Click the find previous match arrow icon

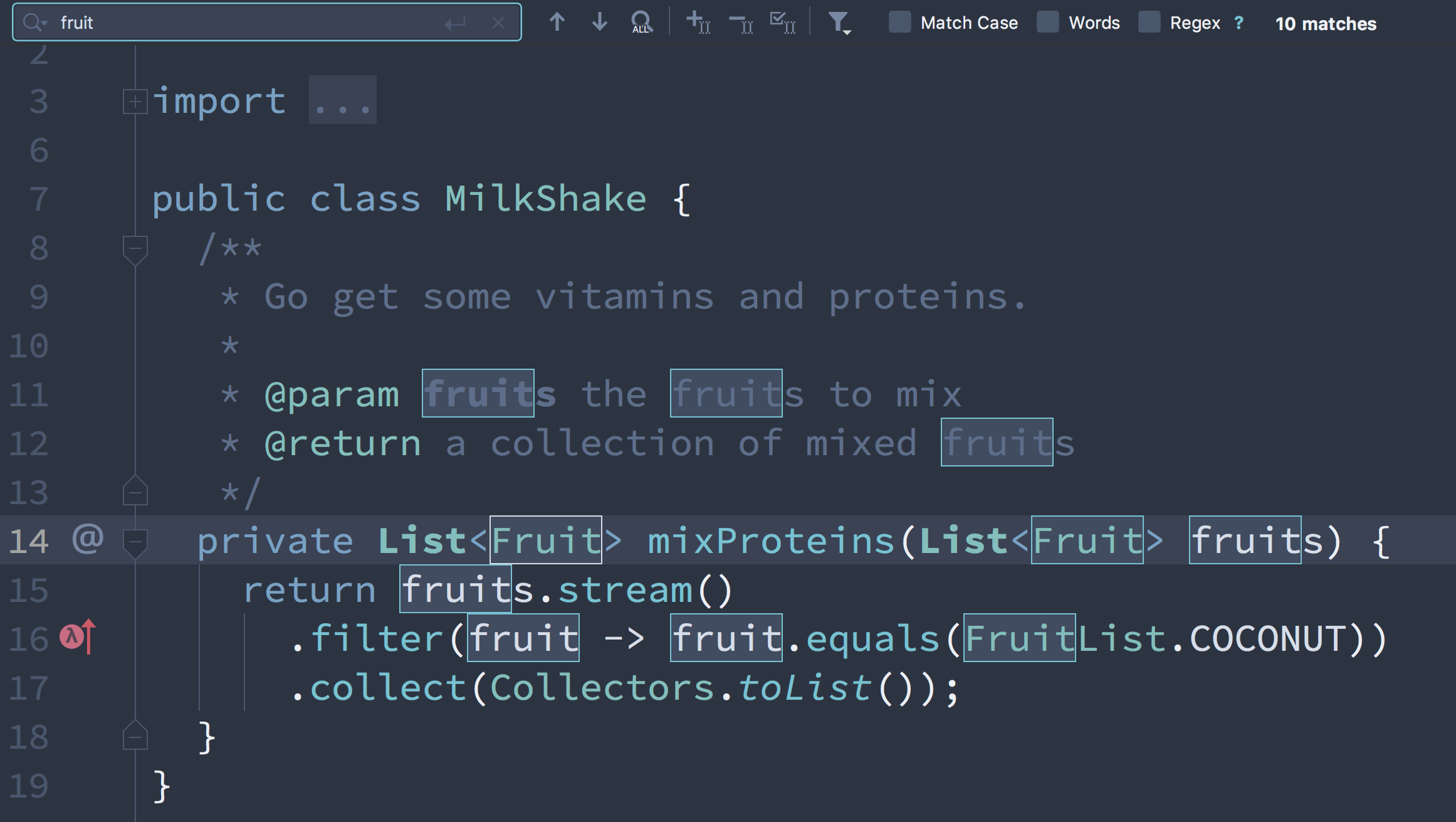556,22
